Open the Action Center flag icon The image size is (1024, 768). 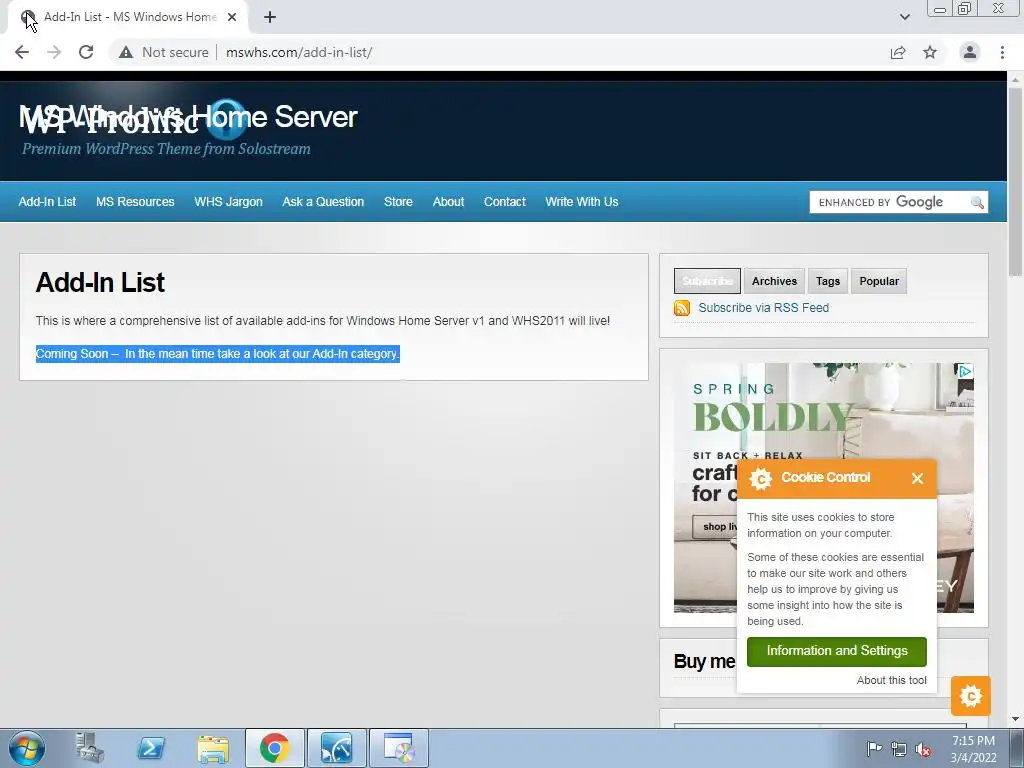tap(874, 749)
